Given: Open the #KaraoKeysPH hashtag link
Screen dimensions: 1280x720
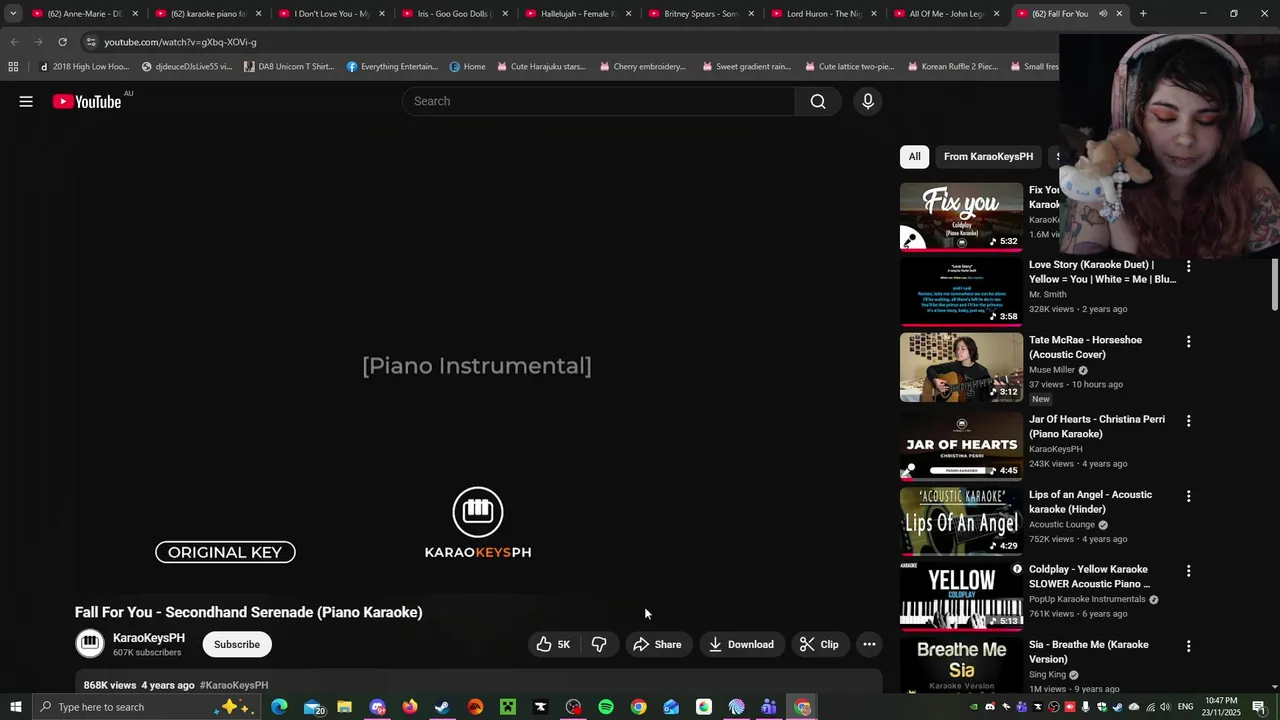Looking at the screenshot, I should coord(234,685).
